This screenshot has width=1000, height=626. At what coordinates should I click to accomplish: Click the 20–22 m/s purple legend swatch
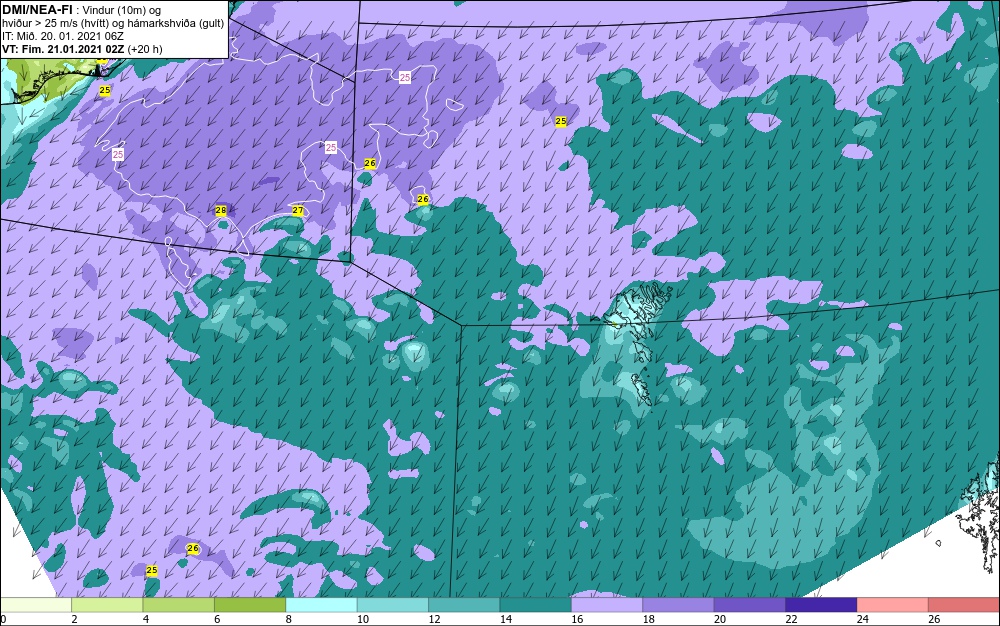point(750,605)
